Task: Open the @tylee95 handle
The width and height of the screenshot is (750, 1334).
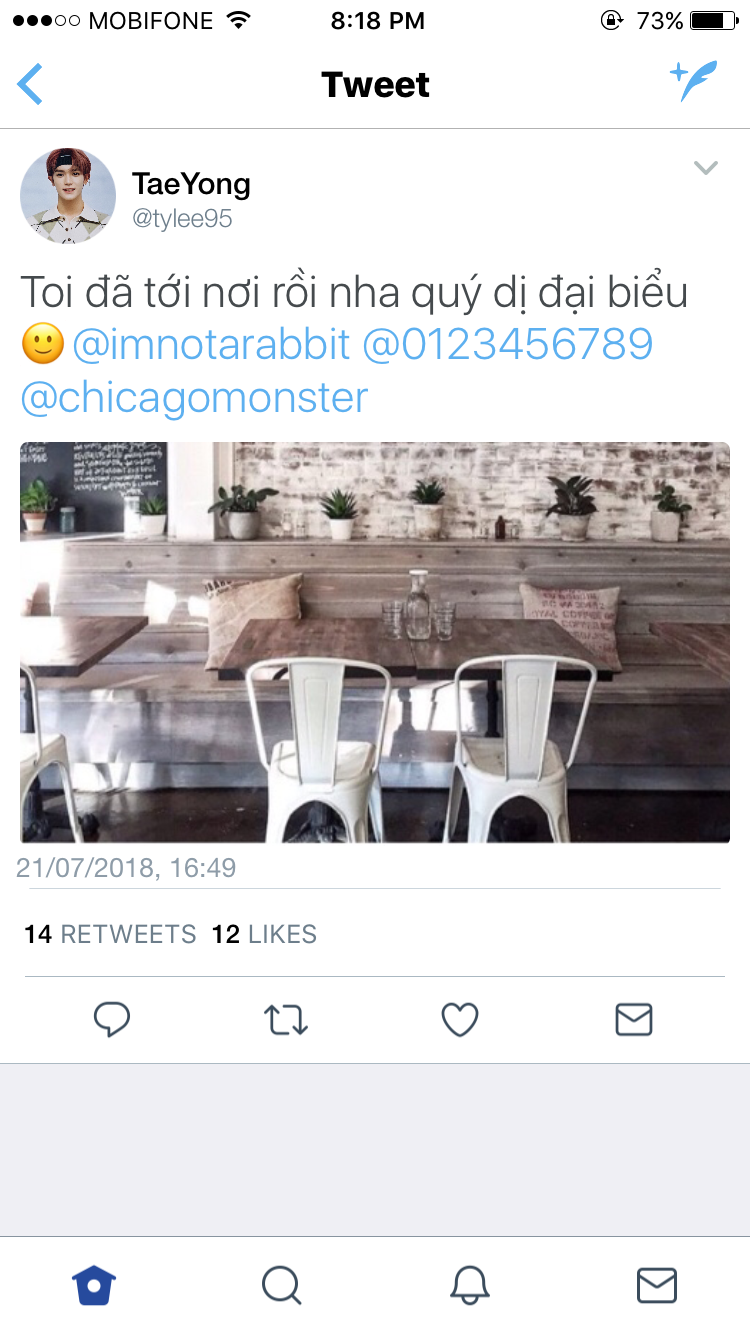Action: coord(182,219)
